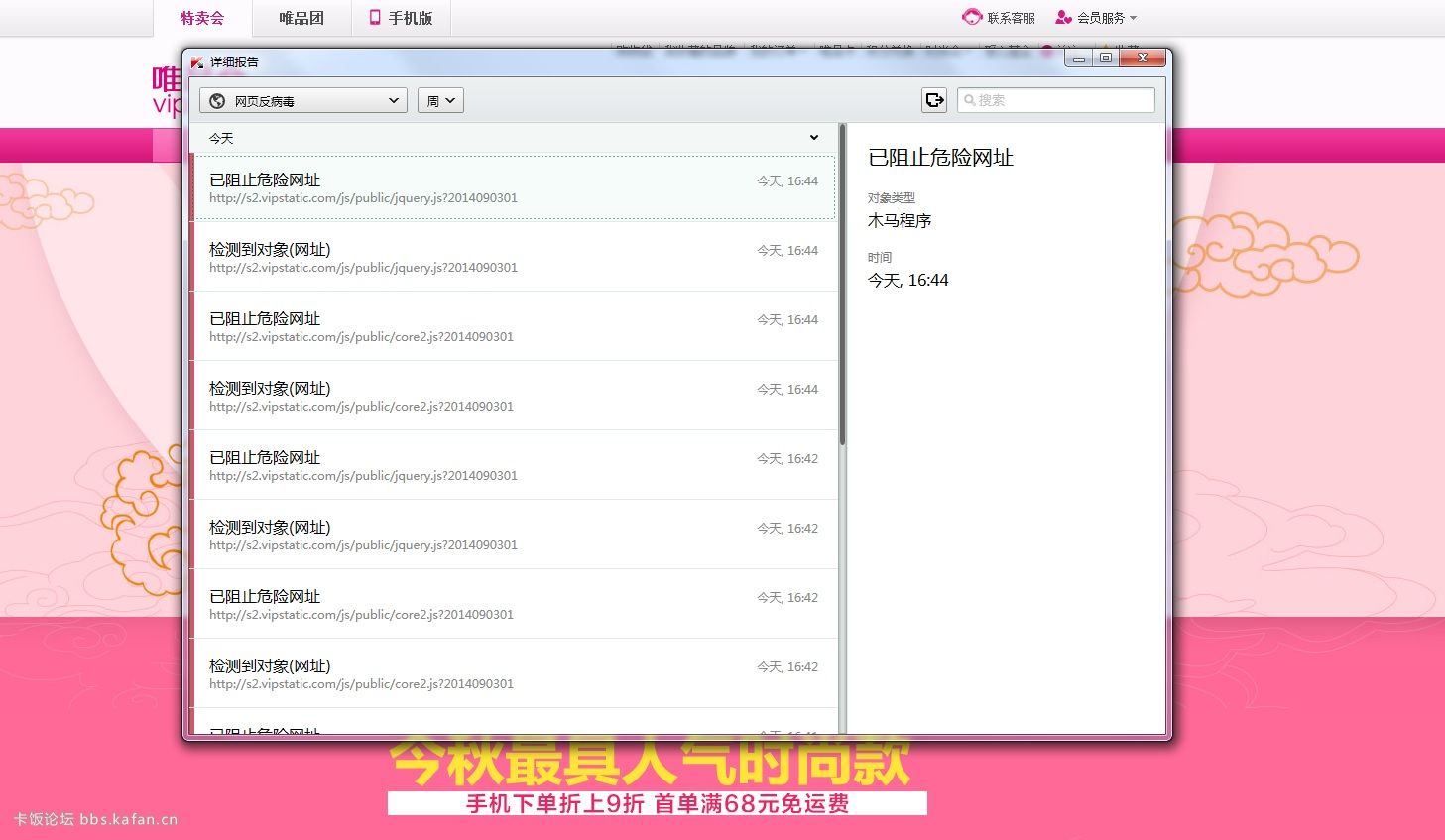Viewport: 1445px width, 840px height.
Task: Select the 16:42 已阻止危险网址 jquery.js event
Action: click(514, 465)
